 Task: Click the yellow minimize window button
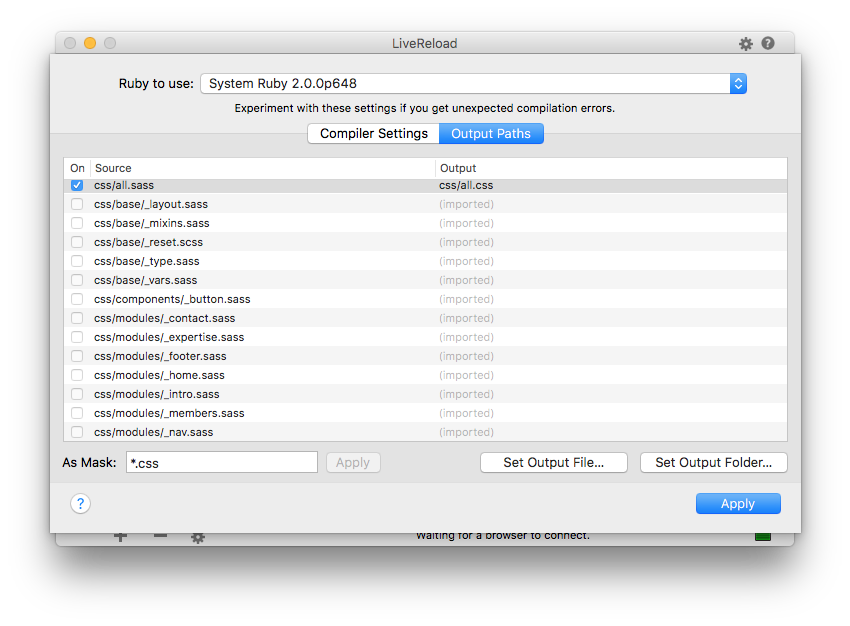(90, 43)
